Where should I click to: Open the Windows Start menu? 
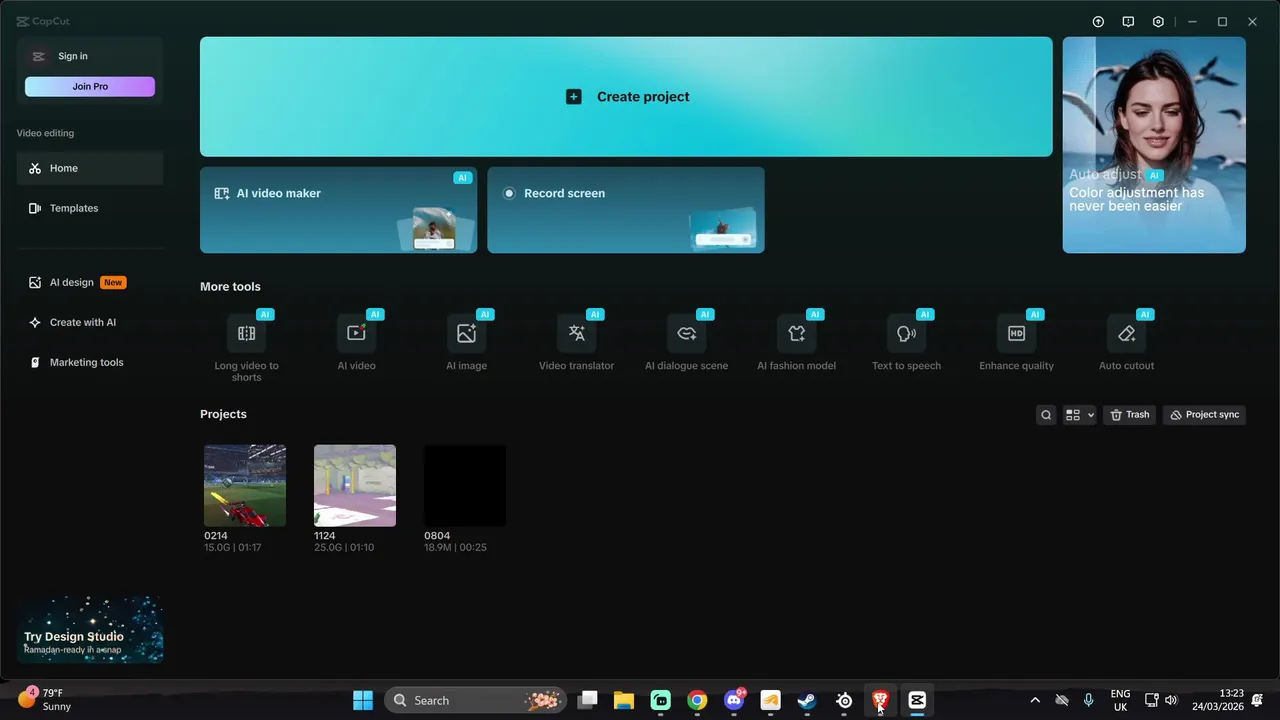point(363,700)
